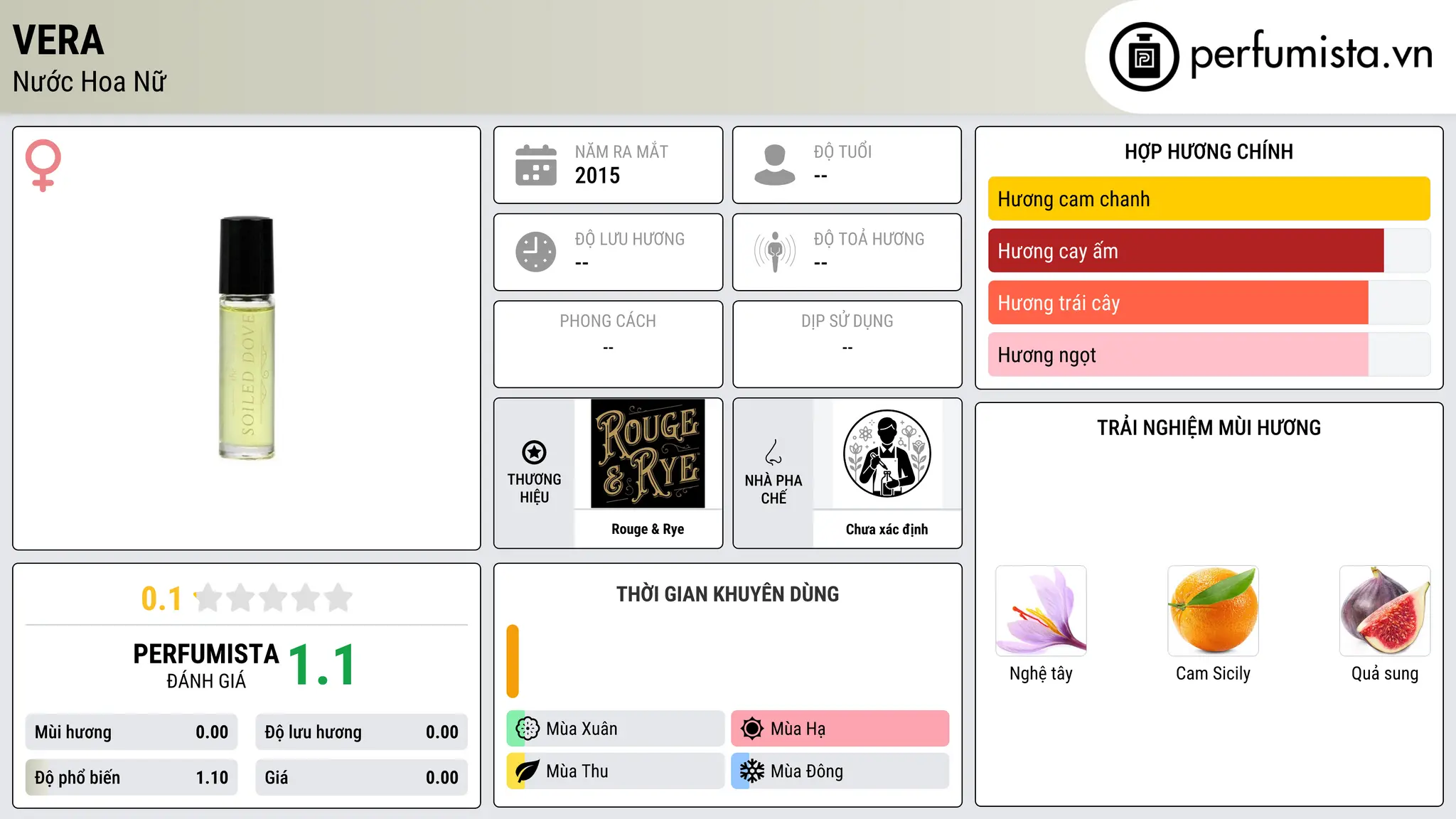Click the VERA perfume title
1456x819 pixels.
pos(58,40)
